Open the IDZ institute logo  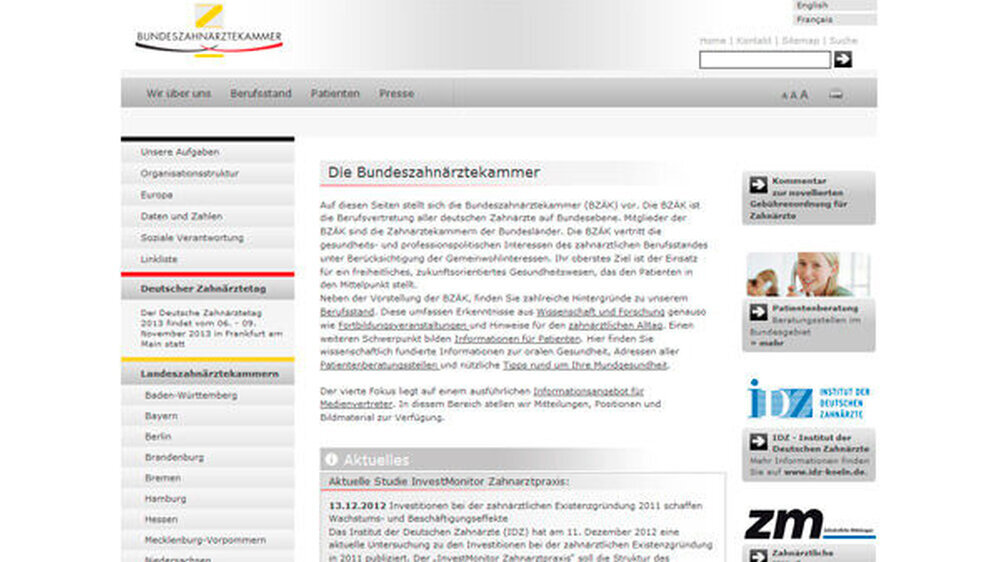pos(808,399)
